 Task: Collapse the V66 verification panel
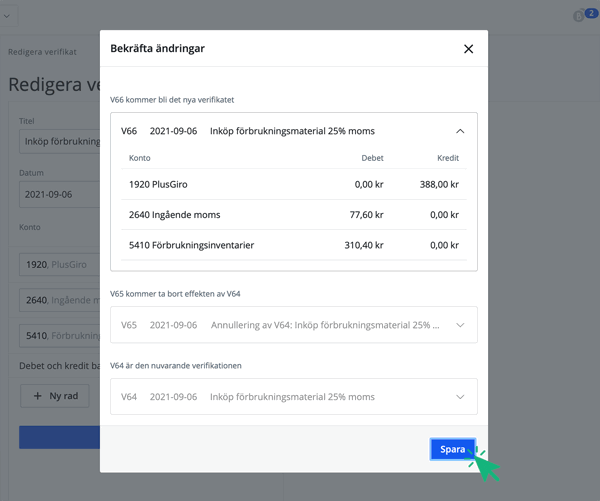tap(460, 131)
